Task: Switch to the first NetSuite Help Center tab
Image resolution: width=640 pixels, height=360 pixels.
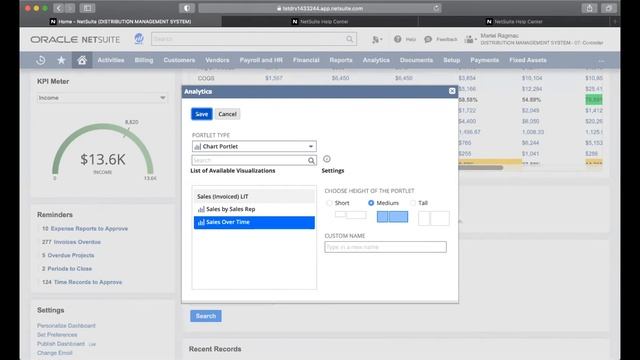Action: (320, 22)
